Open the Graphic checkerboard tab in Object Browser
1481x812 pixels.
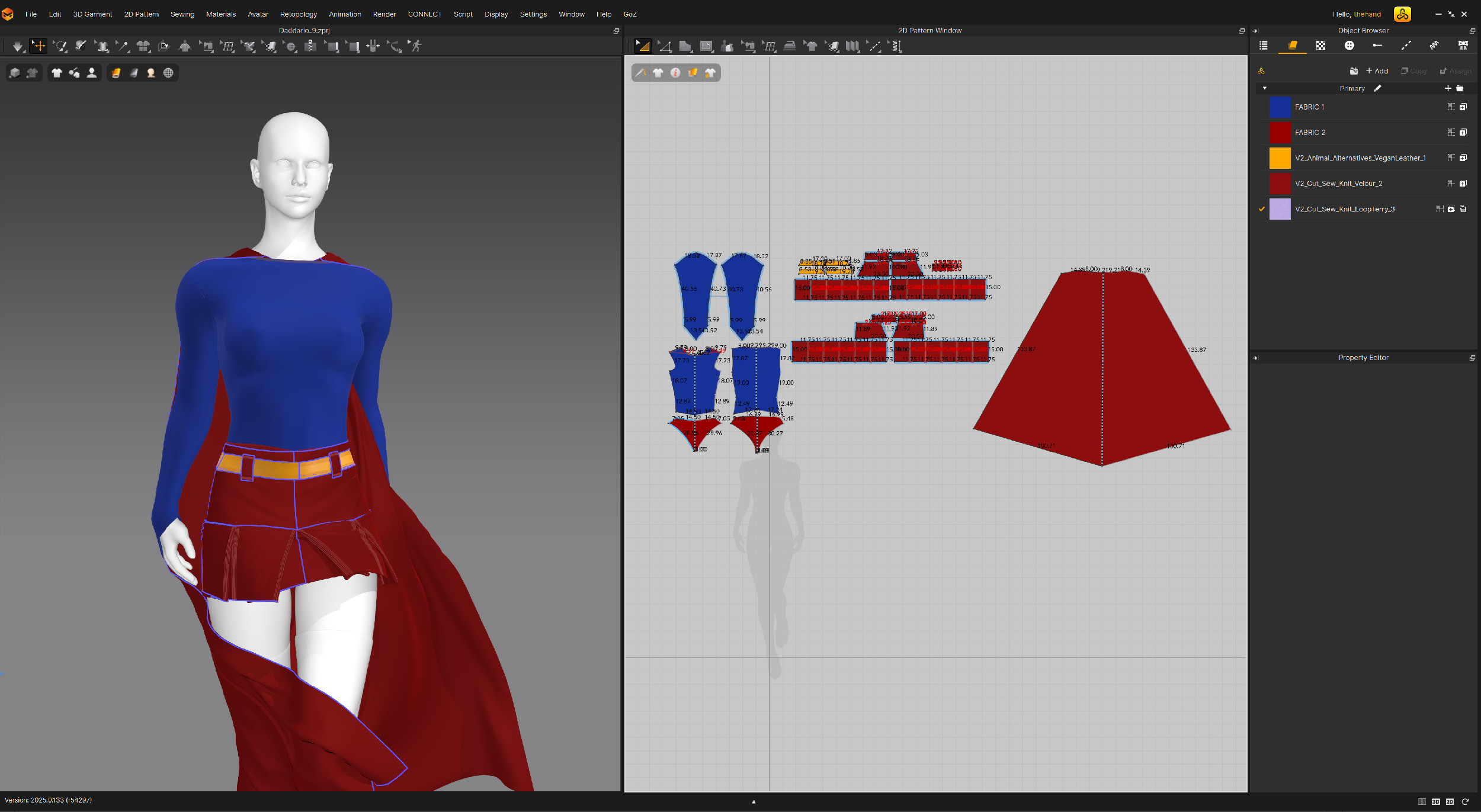point(1320,46)
